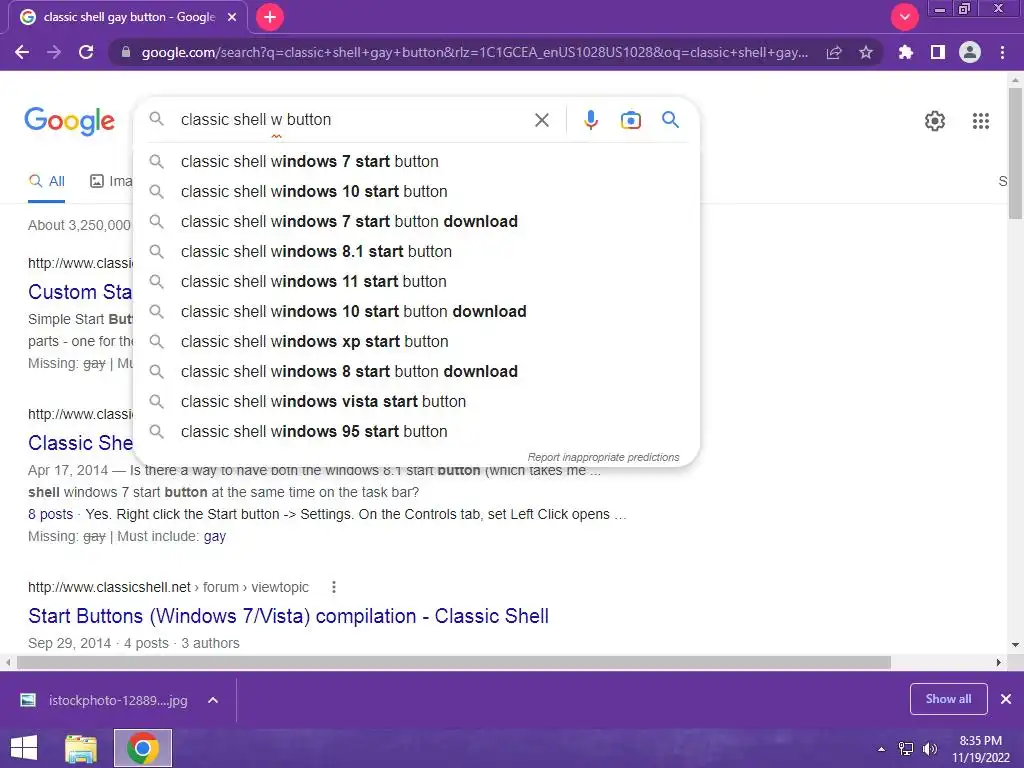Screen dimensions: 1024x768
Task: Choose 'classic shell windows 7 start button download'
Action: tap(417, 221)
